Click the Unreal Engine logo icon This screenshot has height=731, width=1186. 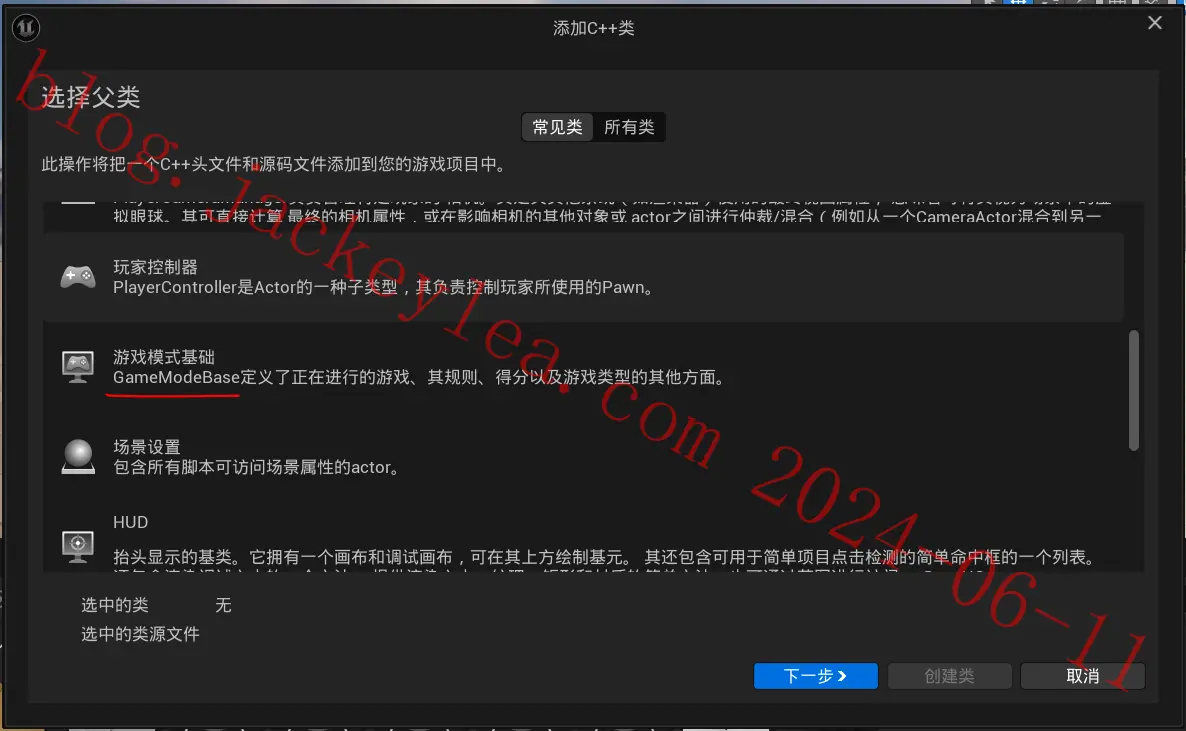[26, 28]
